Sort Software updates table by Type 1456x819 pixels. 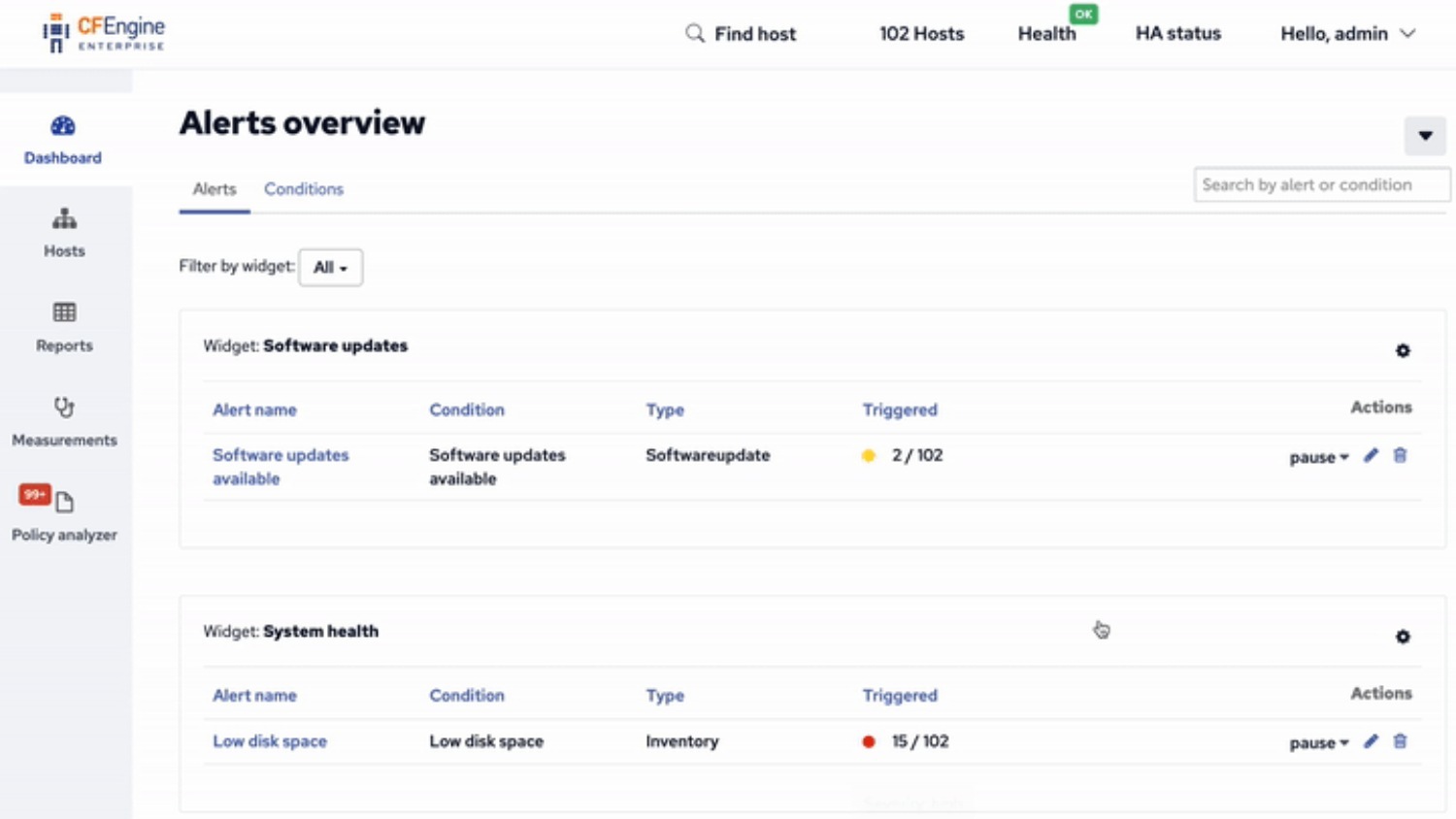pos(665,409)
